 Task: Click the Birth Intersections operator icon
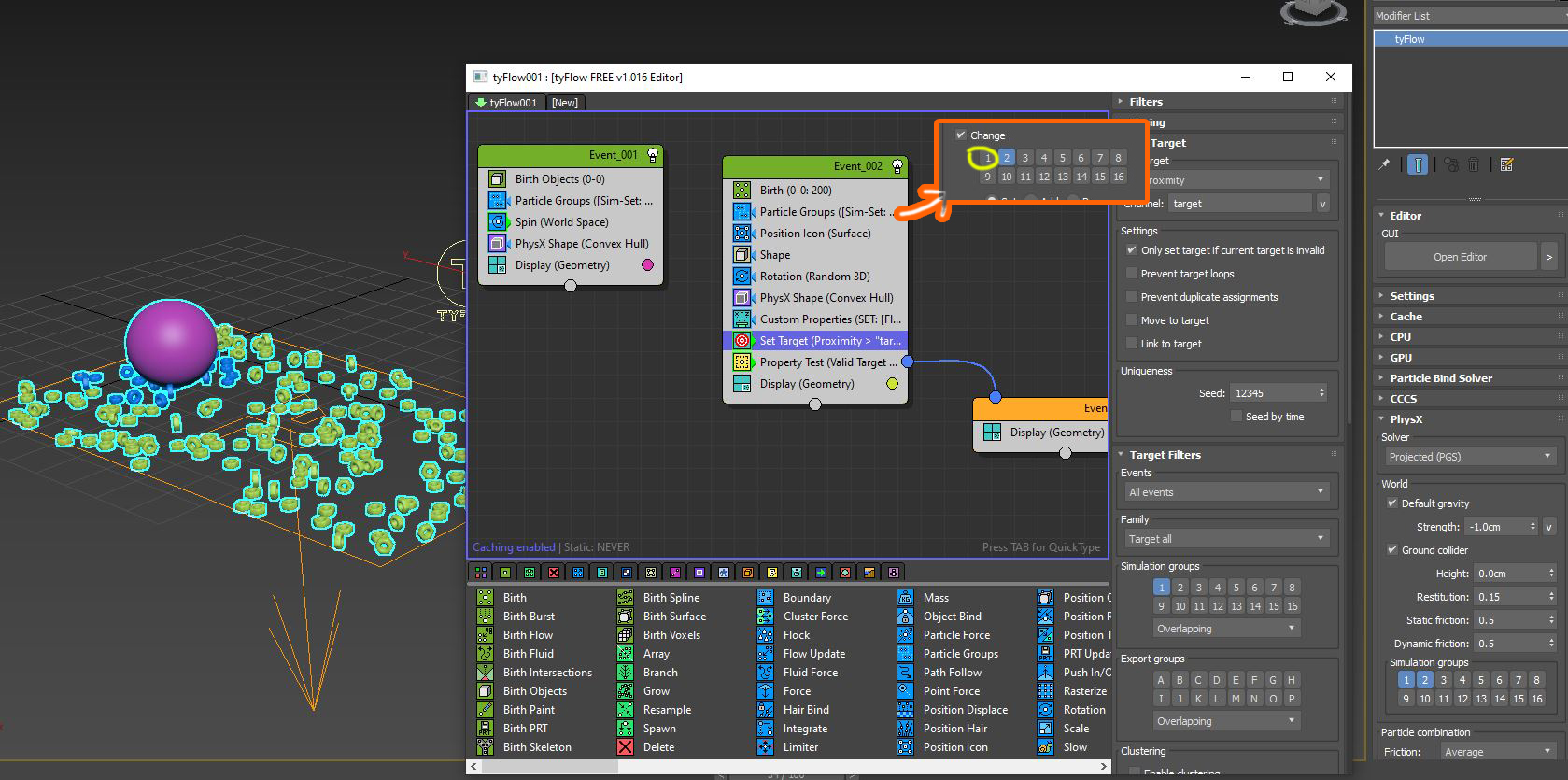tap(485, 673)
